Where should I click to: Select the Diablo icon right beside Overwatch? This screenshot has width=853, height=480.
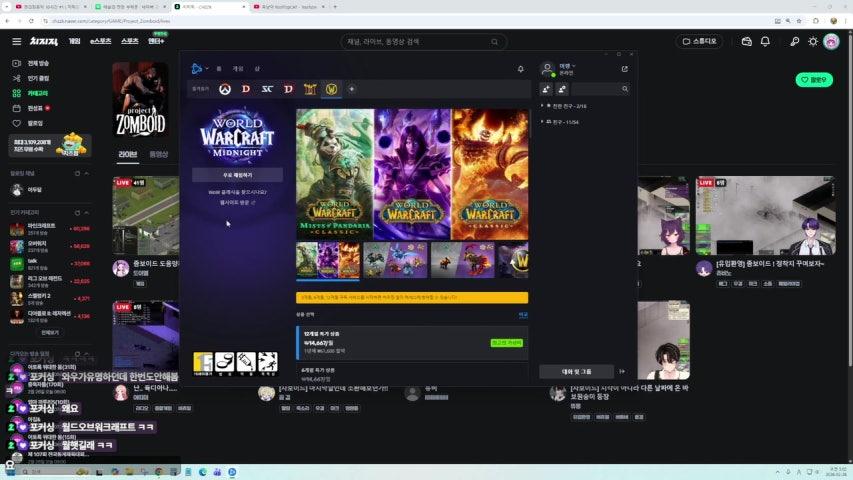tap(246, 89)
